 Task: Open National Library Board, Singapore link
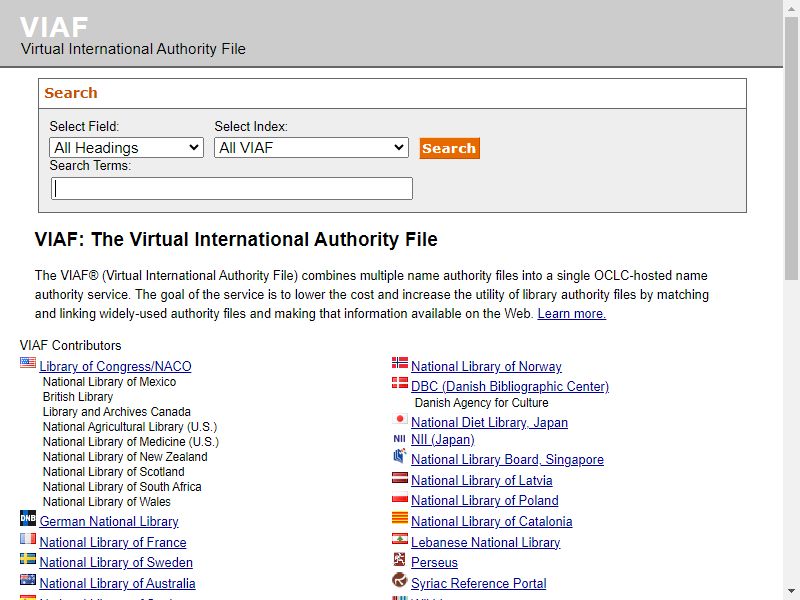(x=507, y=459)
